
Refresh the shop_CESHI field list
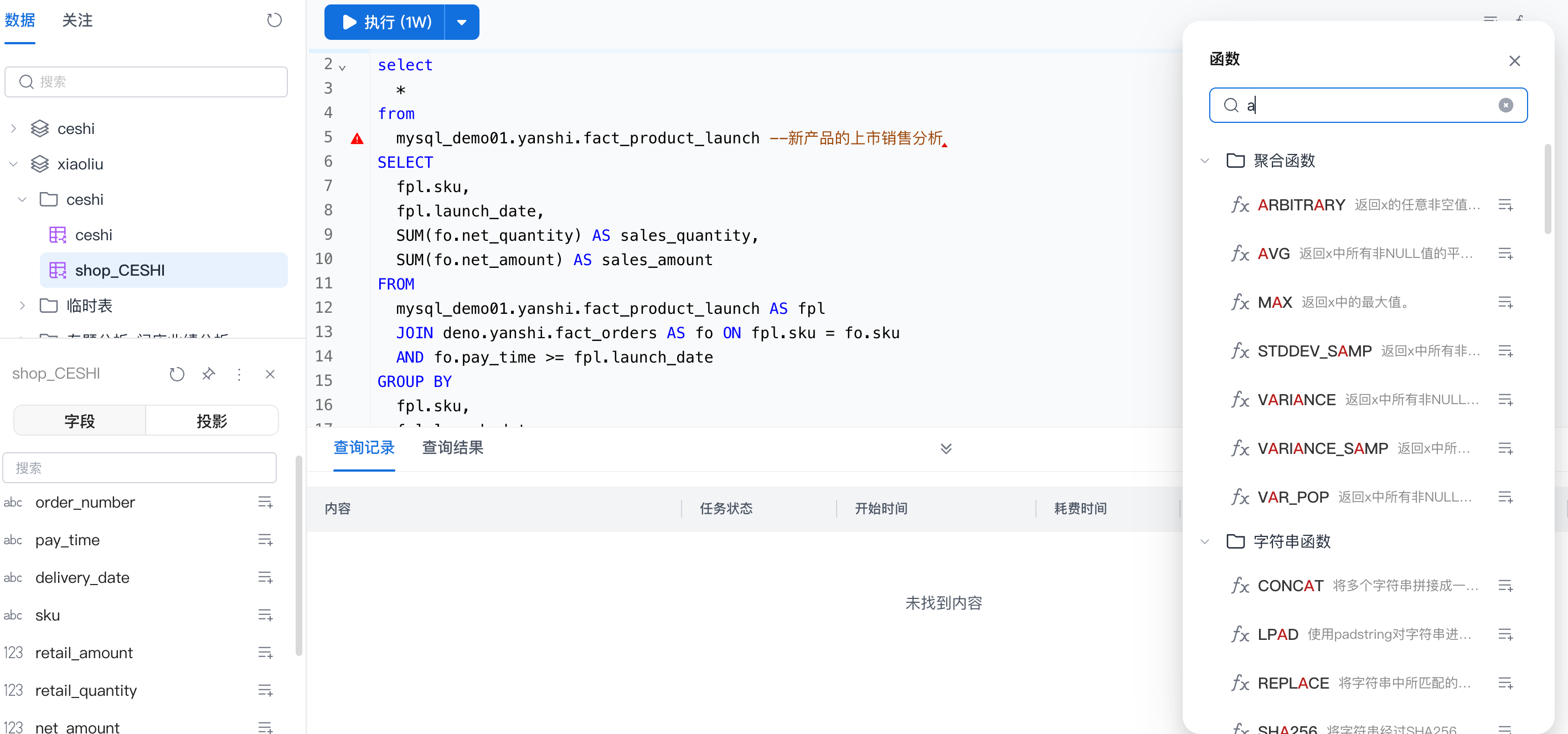[x=177, y=374]
